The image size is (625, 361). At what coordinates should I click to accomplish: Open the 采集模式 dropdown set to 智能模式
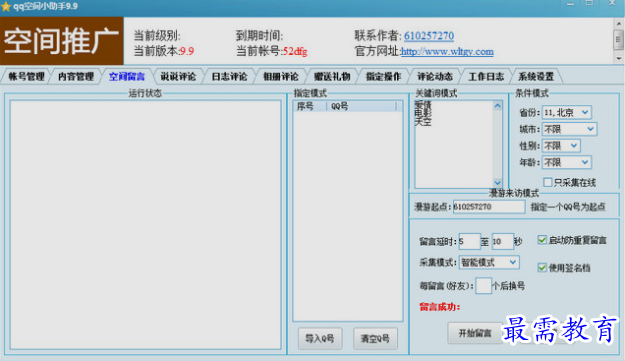pos(489,262)
